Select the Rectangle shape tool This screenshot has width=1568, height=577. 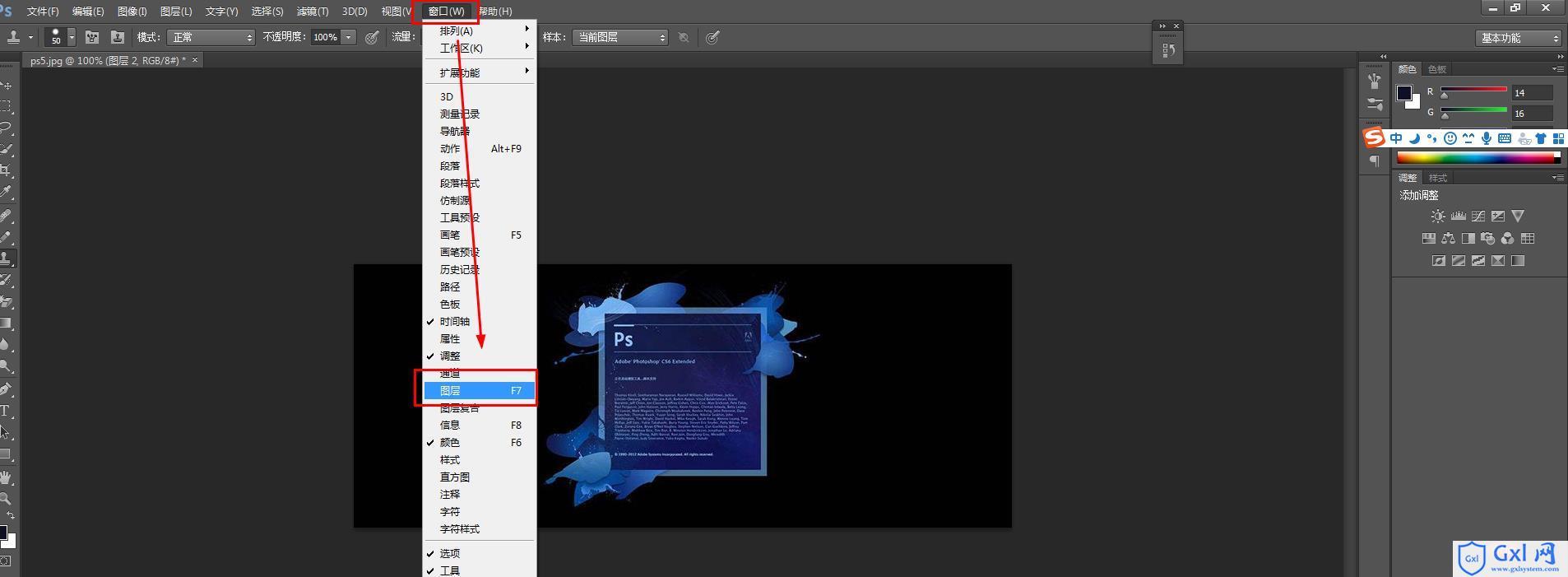pyautogui.click(x=7, y=454)
